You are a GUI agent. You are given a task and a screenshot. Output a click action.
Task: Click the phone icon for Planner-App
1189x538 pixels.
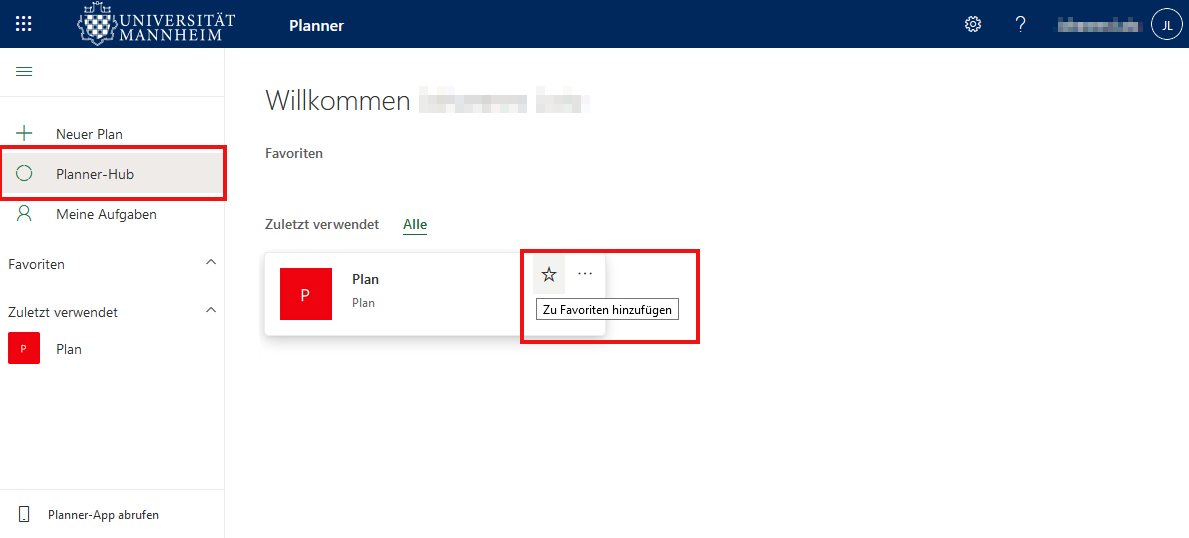[24, 514]
